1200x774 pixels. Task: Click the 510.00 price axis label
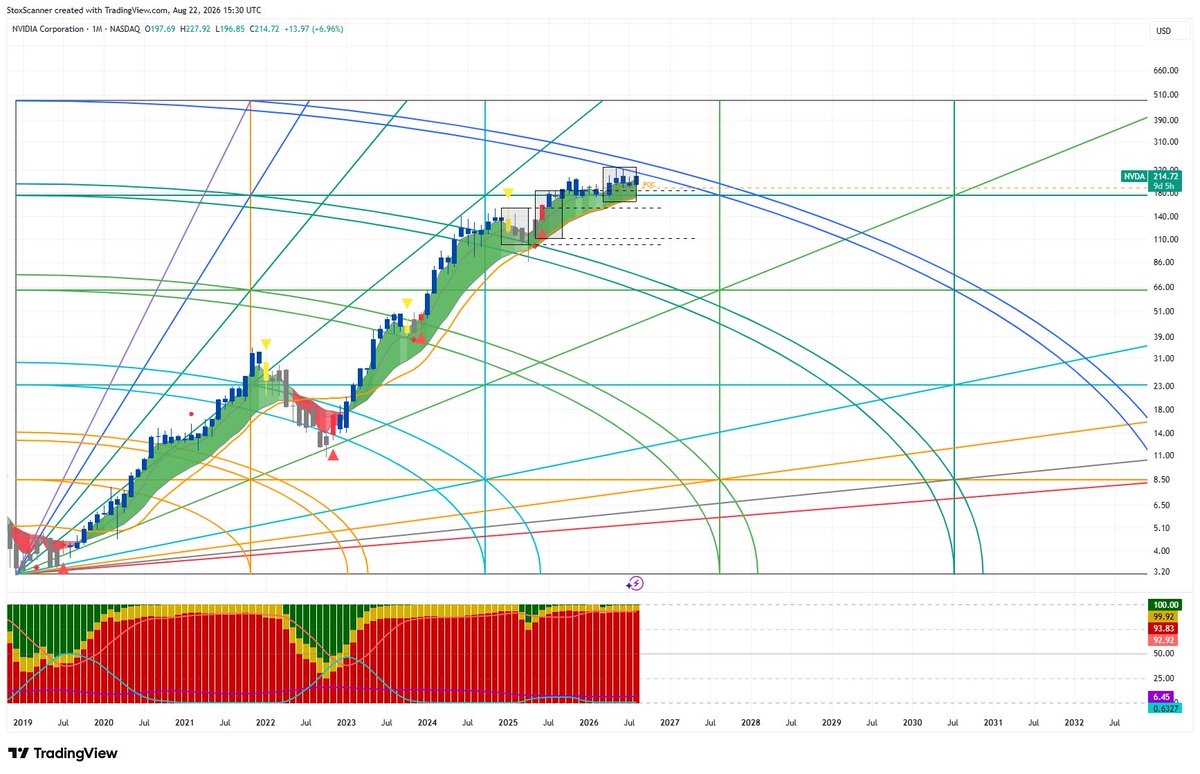(x=1166, y=95)
